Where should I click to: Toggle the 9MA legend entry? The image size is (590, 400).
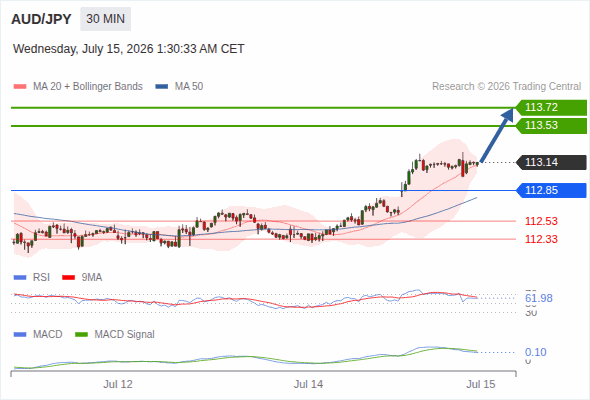tap(82, 278)
